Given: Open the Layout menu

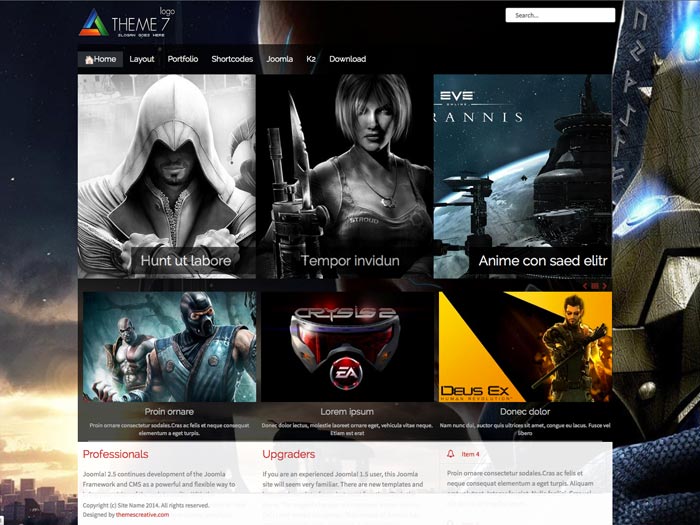Looking at the screenshot, I should coord(142,59).
